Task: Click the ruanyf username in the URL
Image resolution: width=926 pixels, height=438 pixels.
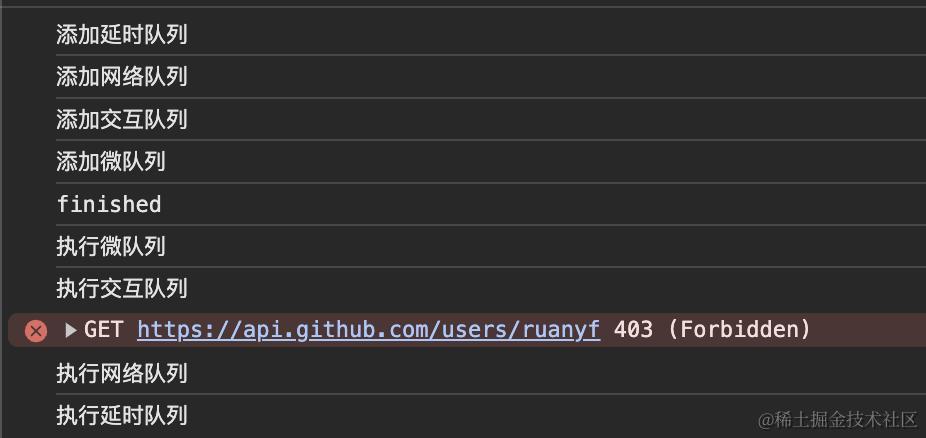Action: pyautogui.click(x=561, y=329)
